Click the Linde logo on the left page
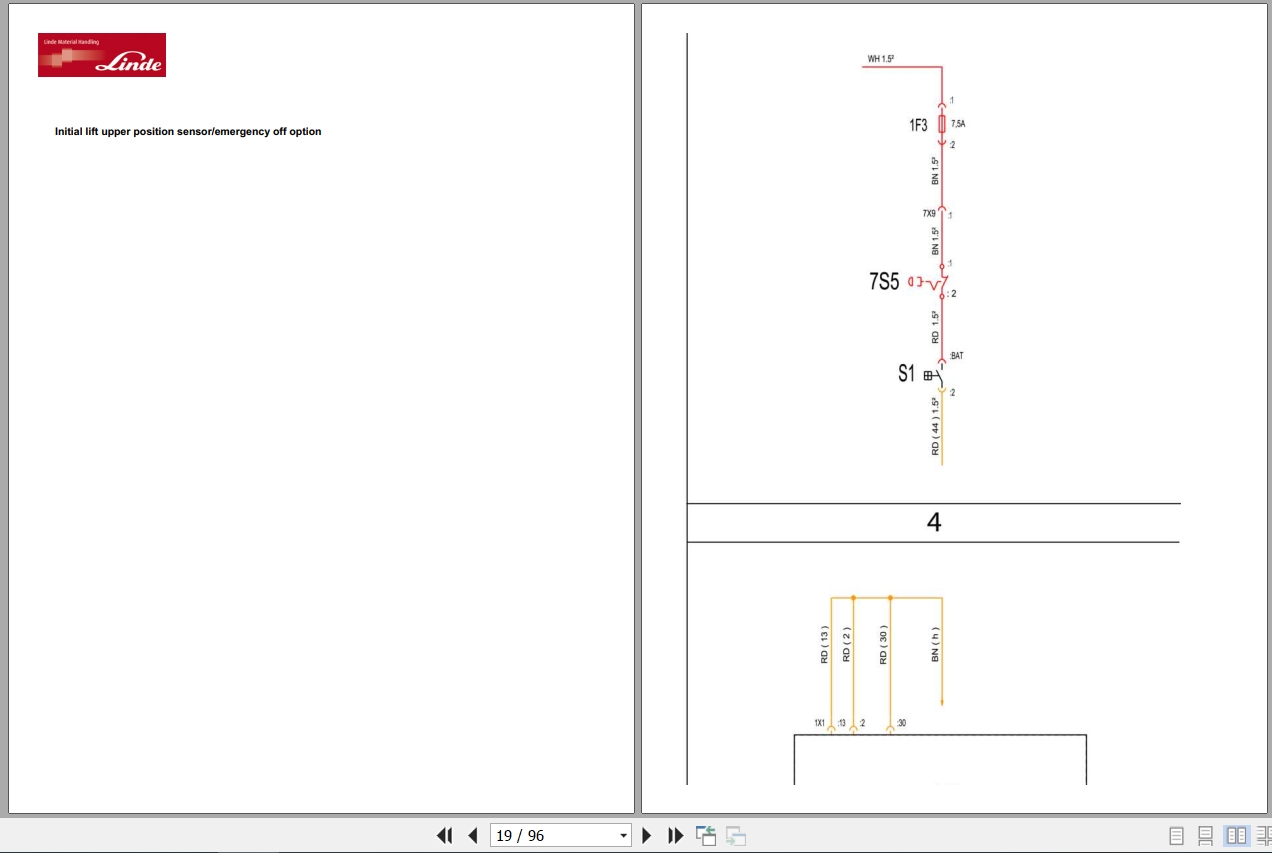This screenshot has height=853, width=1272. [102, 55]
